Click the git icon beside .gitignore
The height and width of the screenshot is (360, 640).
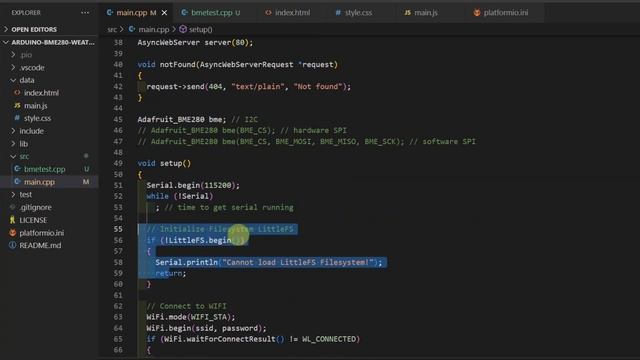click(x=13, y=207)
